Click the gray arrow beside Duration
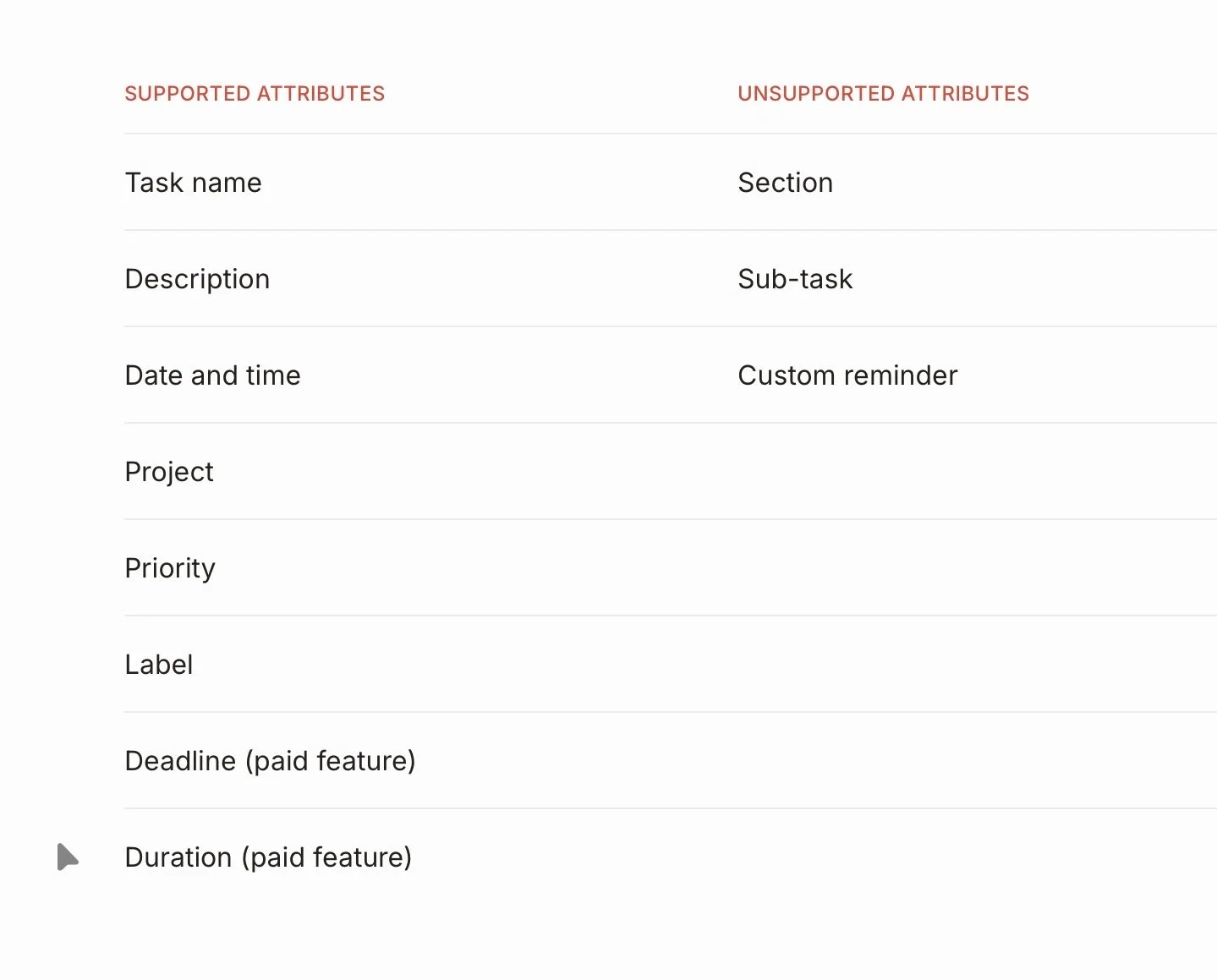The image size is (1217, 980). (x=67, y=857)
